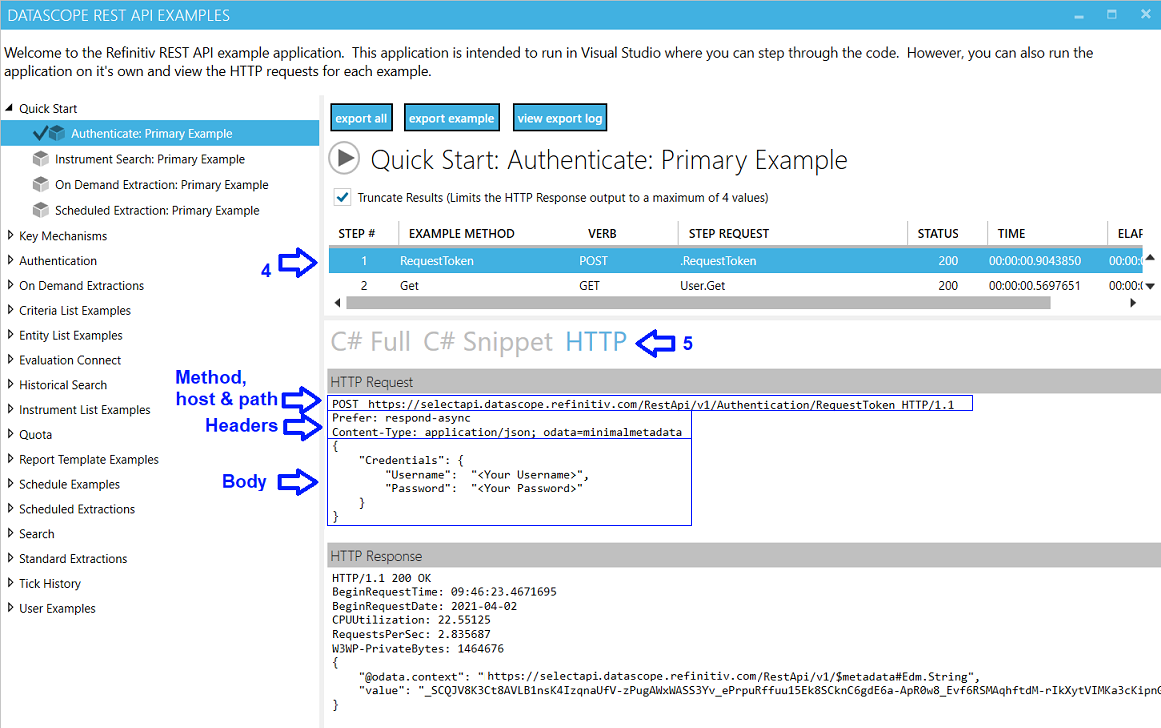Expand the Standard Extractions node
The width and height of the screenshot is (1161, 728).
pyautogui.click(x=10, y=558)
